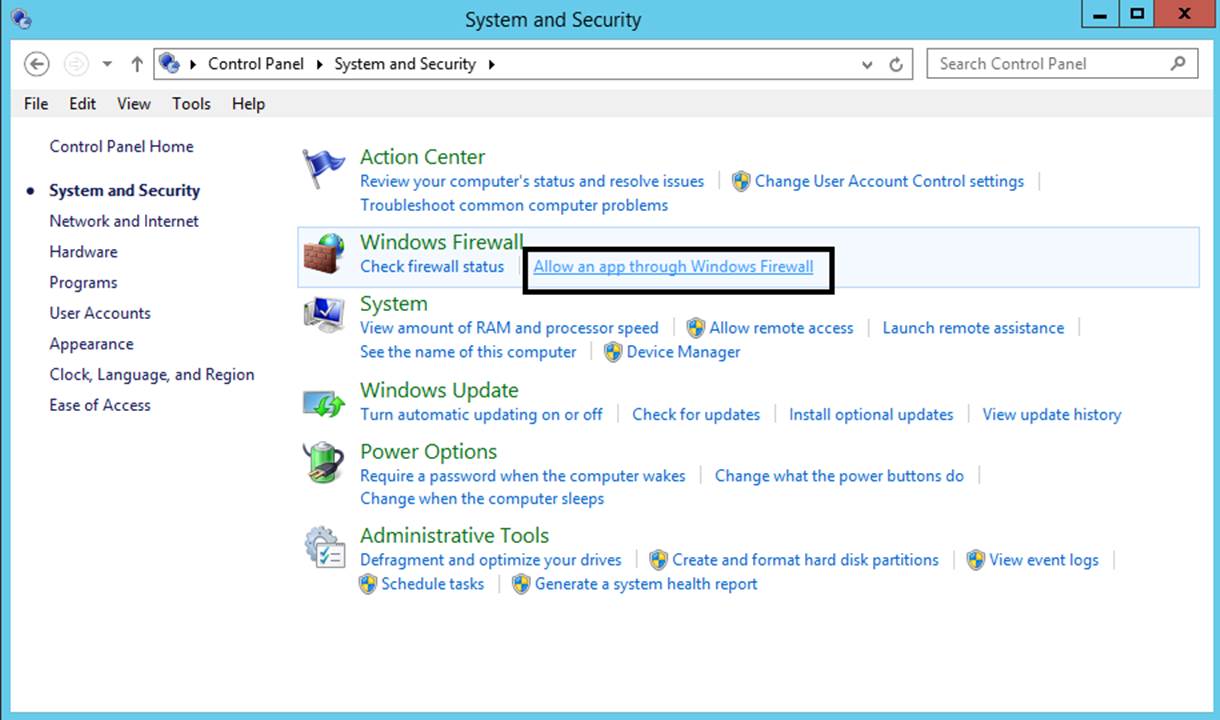Screen dimensions: 1220x720
Task: Click the shield icon beside Allow remote access
Action: pos(696,328)
